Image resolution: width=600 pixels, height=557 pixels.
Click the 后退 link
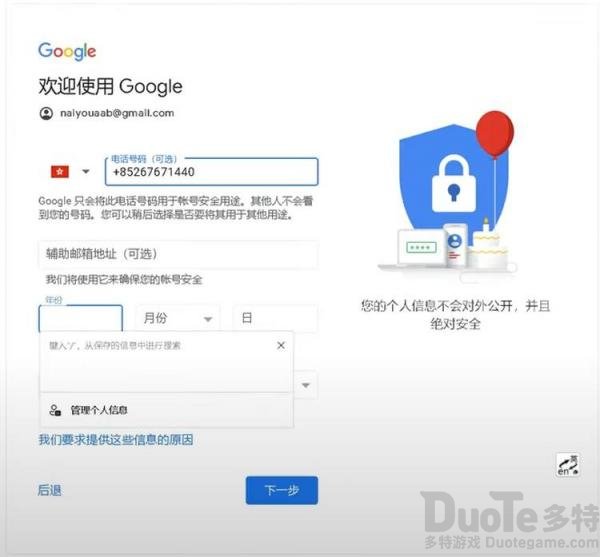pyautogui.click(x=49, y=490)
